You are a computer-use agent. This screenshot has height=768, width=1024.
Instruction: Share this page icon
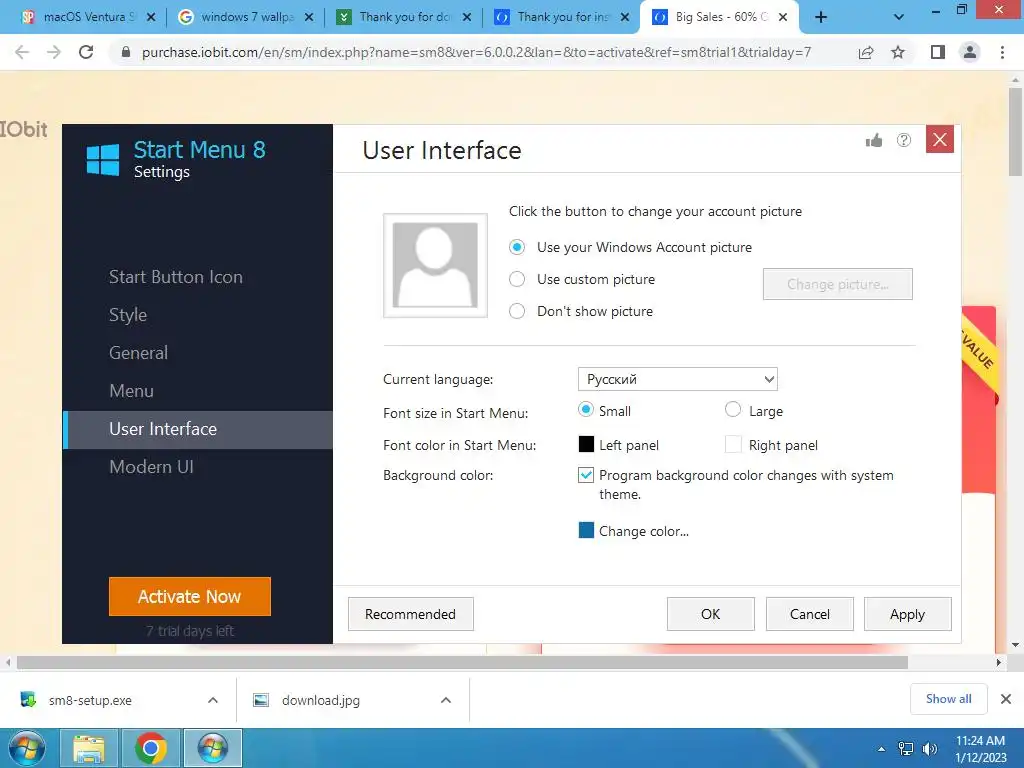(x=866, y=52)
